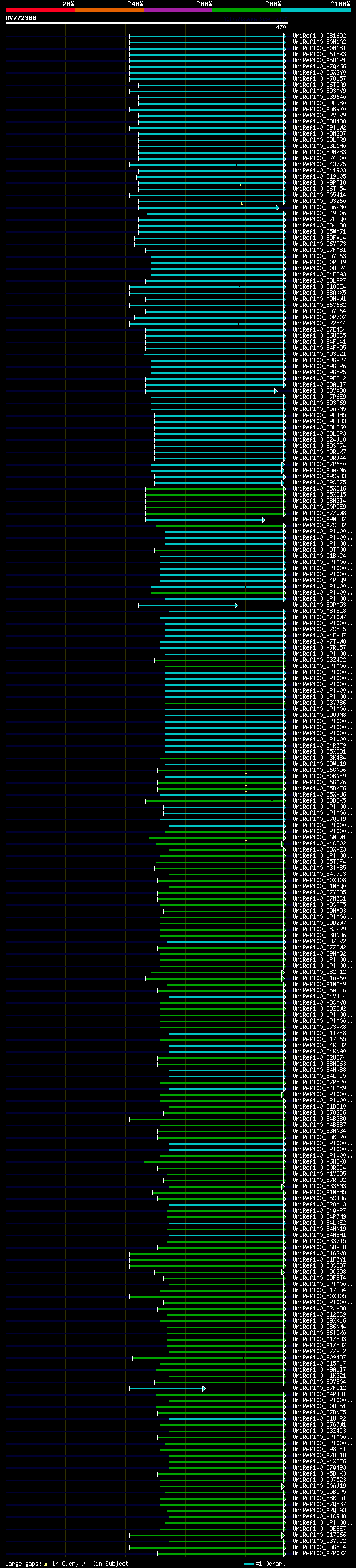Click the white query sequence bar
356x1568 pixels.
pos(147,23)
